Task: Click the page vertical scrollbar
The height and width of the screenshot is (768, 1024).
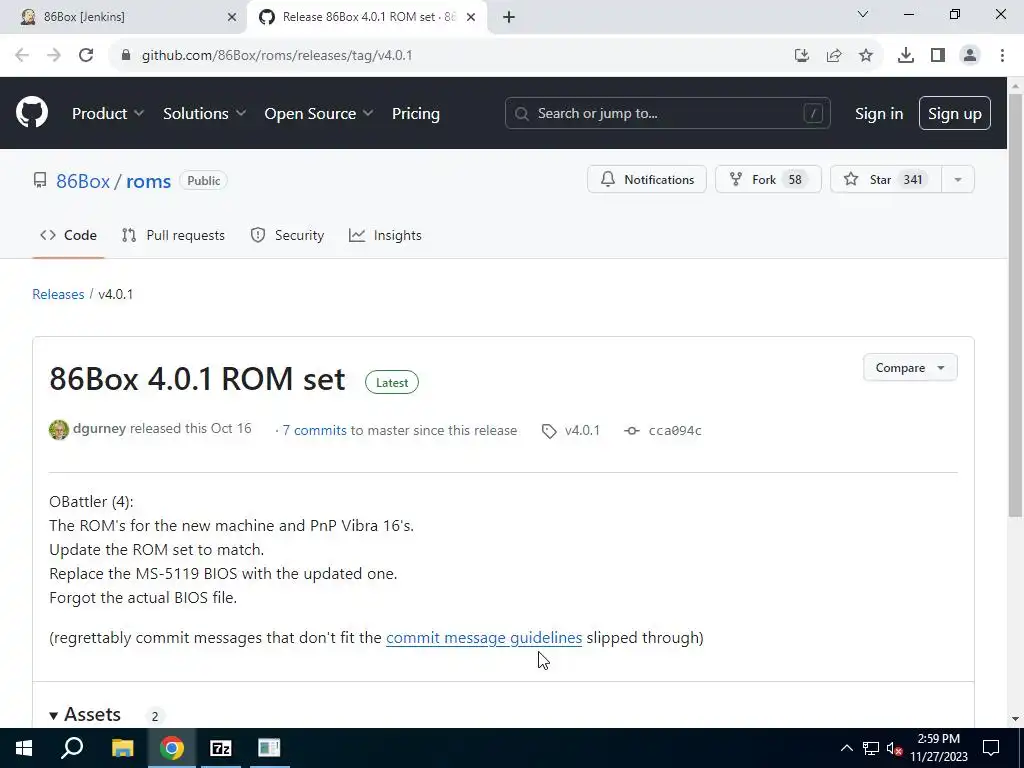Action: [1016, 307]
